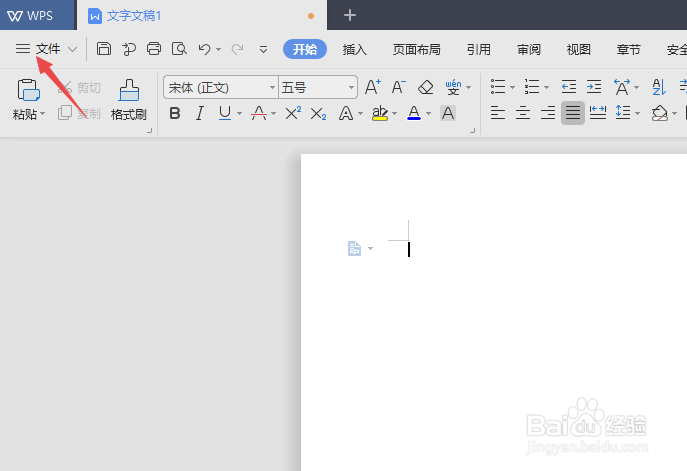Open print preview icon

tap(179, 49)
